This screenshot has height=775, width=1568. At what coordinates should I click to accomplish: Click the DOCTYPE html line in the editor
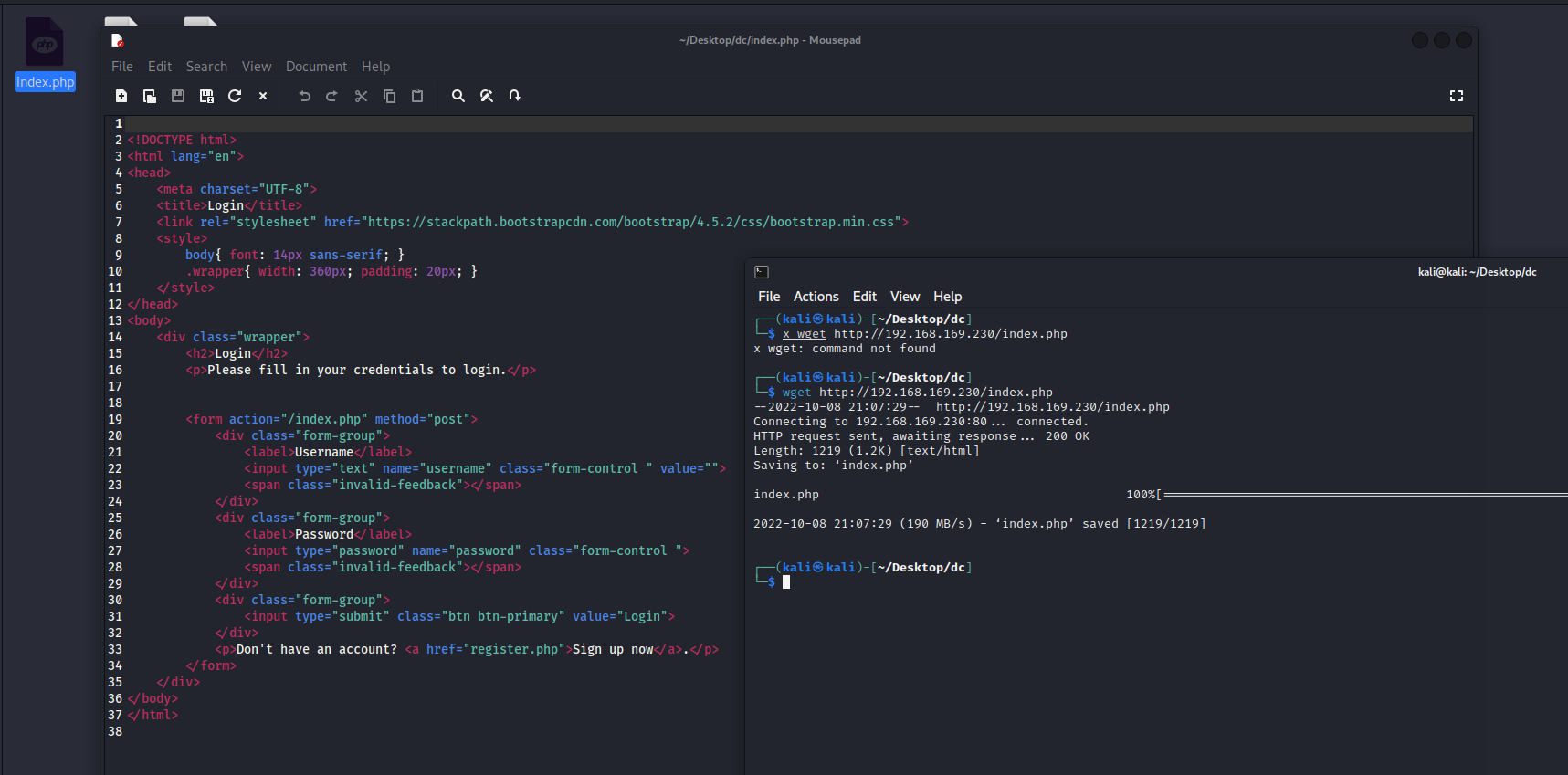[182, 140]
